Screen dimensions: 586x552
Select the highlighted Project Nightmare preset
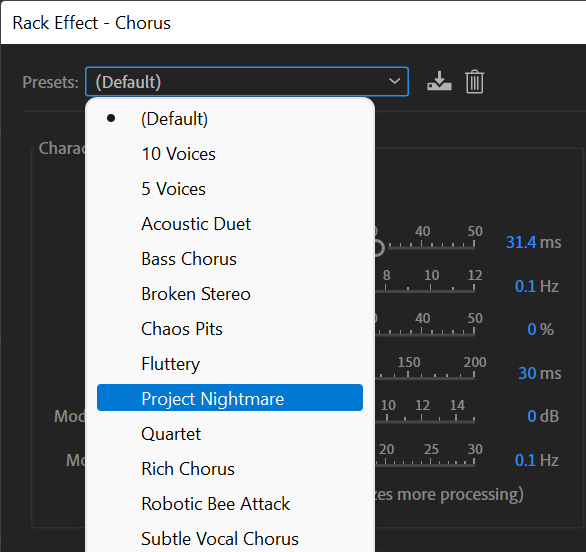pyautogui.click(x=230, y=398)
